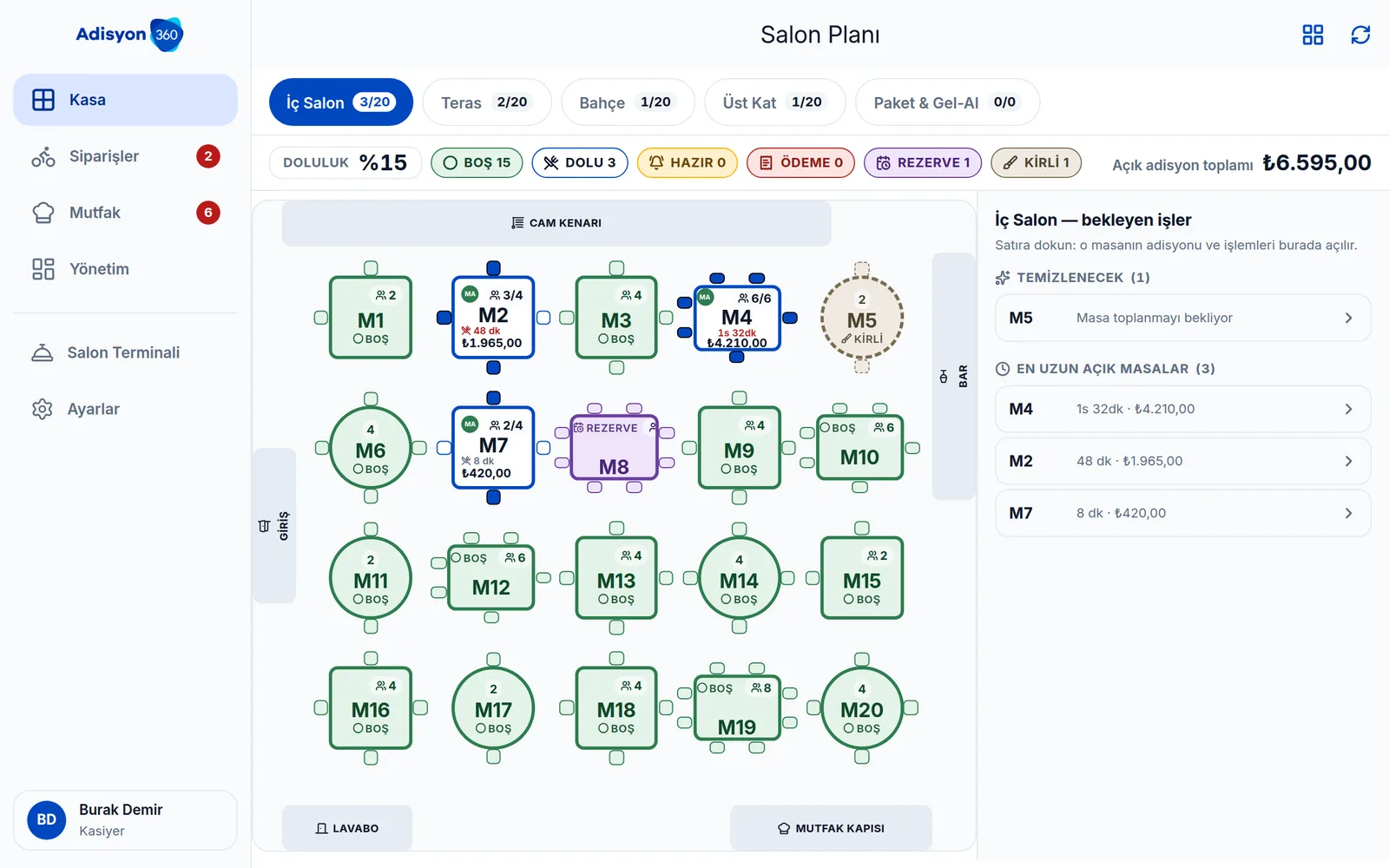Open occupied table M7
The width and height of the screenshot is (1389, 868).
pyautogui.click(x=493, y=448)
